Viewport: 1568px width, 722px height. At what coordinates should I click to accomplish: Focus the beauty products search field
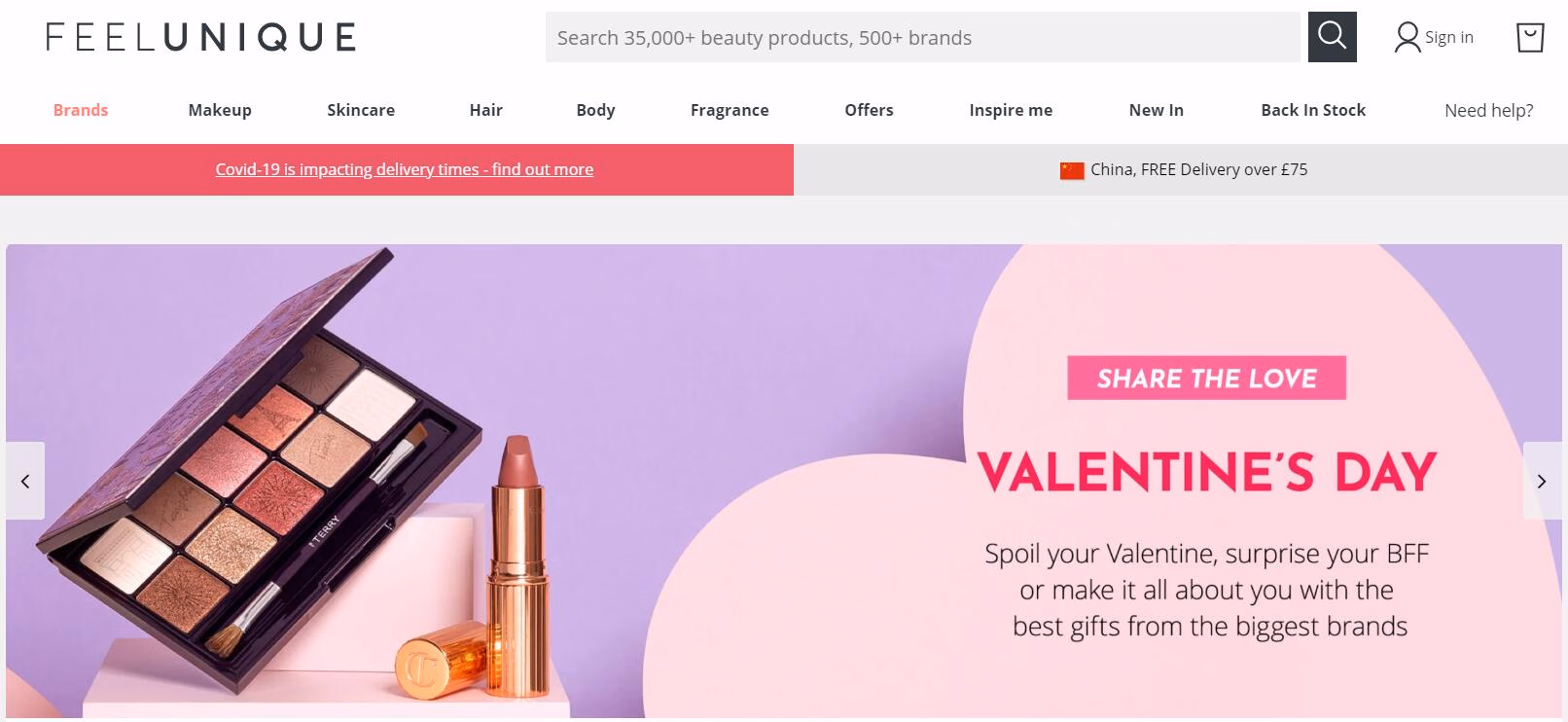(x=922, y=37)
